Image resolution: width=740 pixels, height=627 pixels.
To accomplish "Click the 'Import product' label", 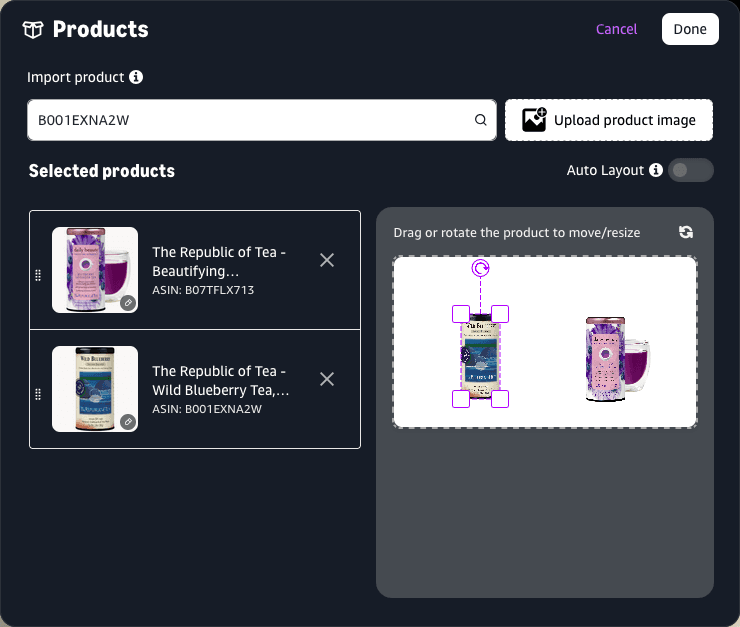I will [x=76, y=77].
